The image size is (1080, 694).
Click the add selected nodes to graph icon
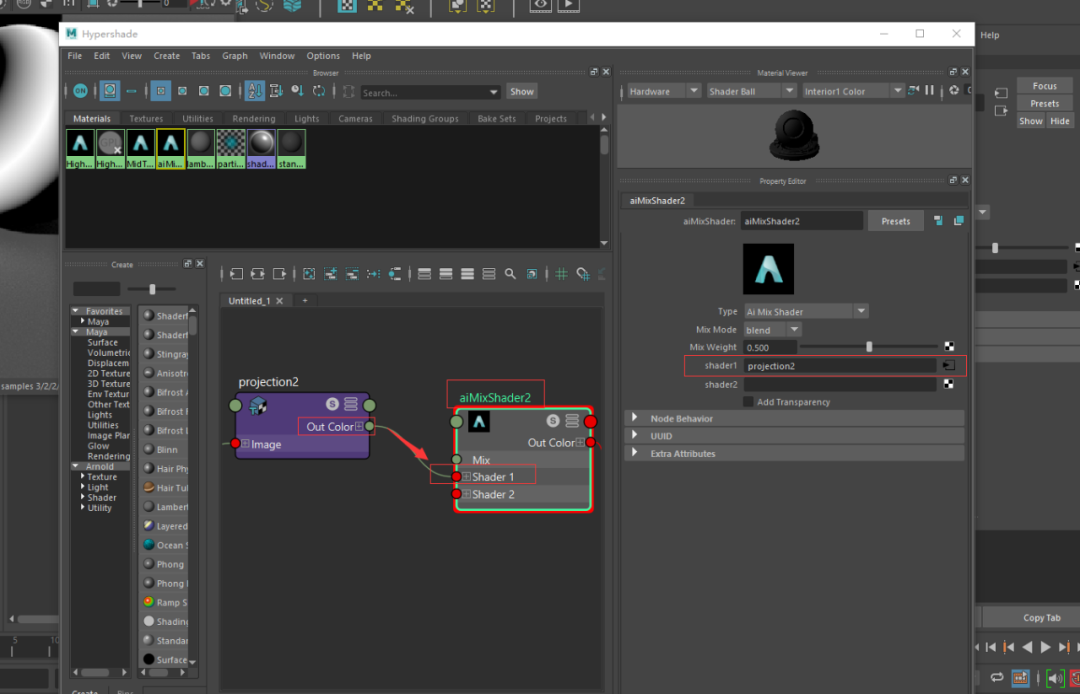331,274
